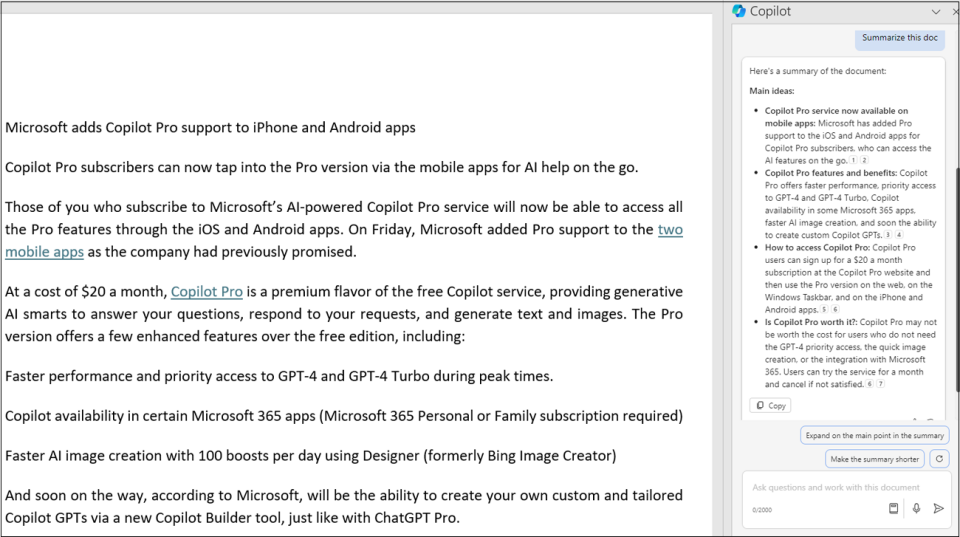The height and width of the screenshot is (537, 960).
Task: Click the 'How to access Copilot Pro:' bullet heading
Action: click(x=817, y=248)
